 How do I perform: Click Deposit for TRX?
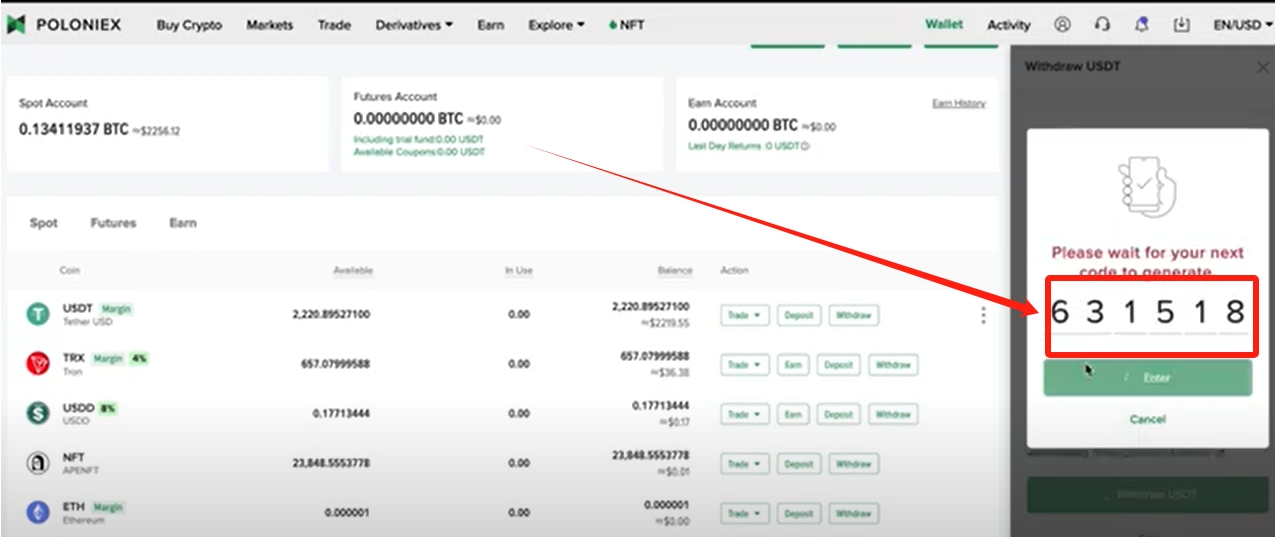(838, 365)
